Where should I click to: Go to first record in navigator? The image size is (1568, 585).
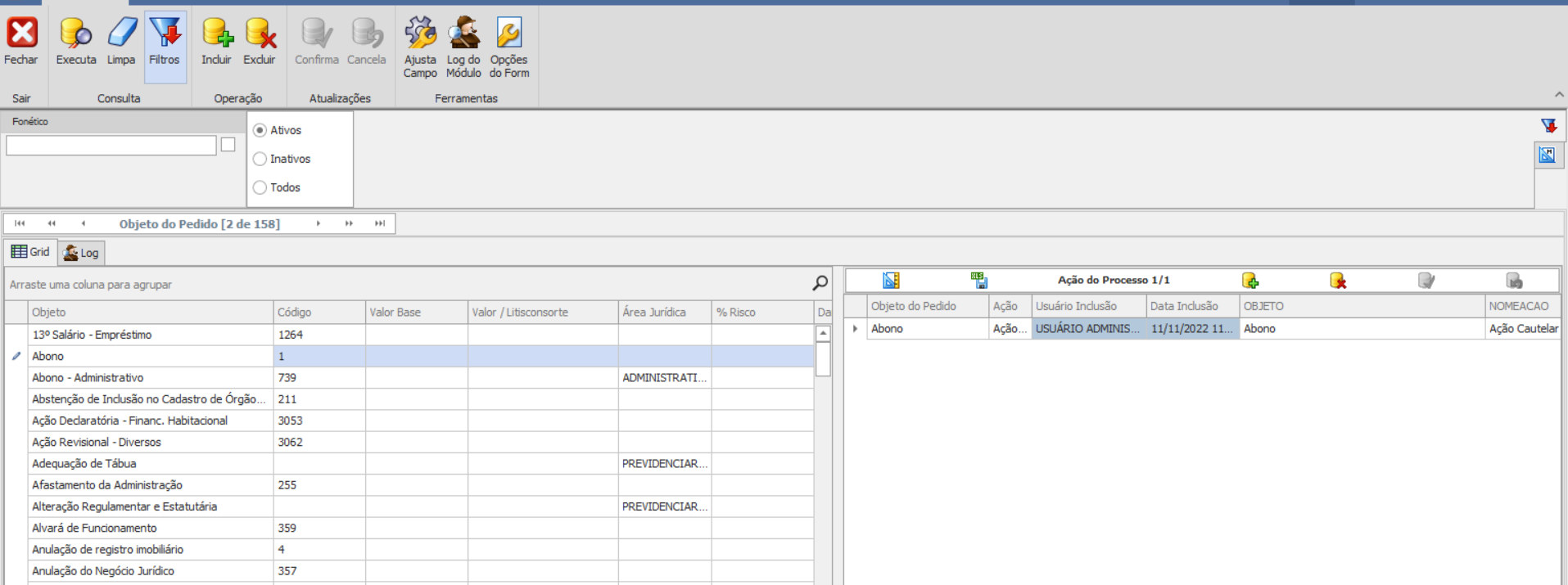(x=20, y=223)
